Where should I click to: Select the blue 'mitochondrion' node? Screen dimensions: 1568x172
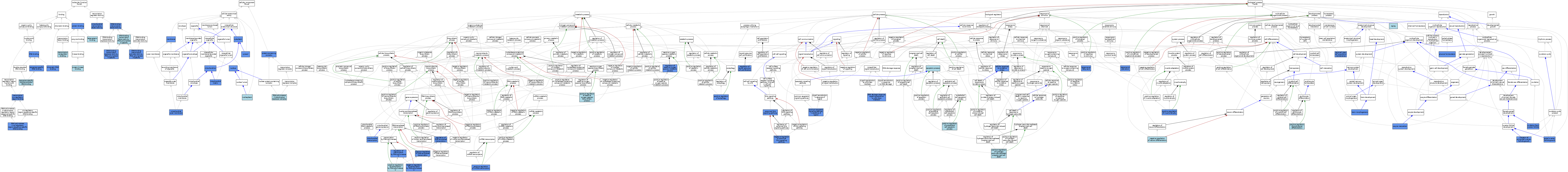coord(211,68)
